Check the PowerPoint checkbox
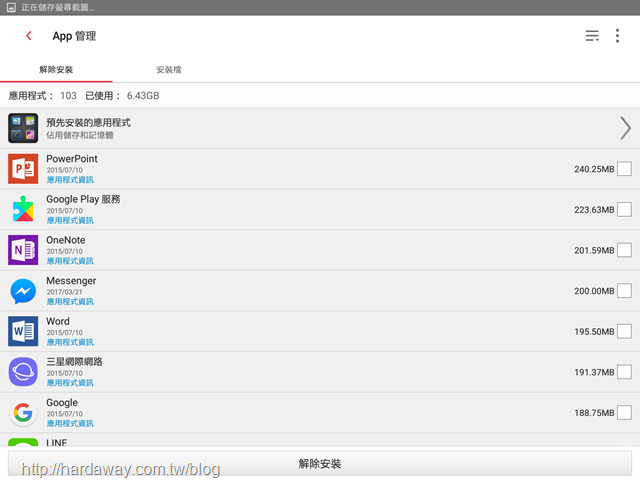This screenshot has width=640, height=480. [624, 169]
